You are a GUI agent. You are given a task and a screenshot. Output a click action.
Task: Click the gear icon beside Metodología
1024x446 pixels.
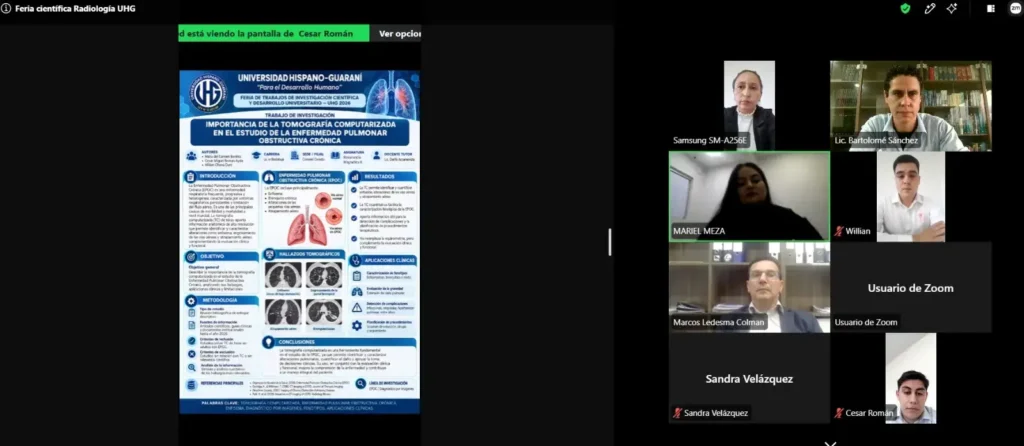190,300
